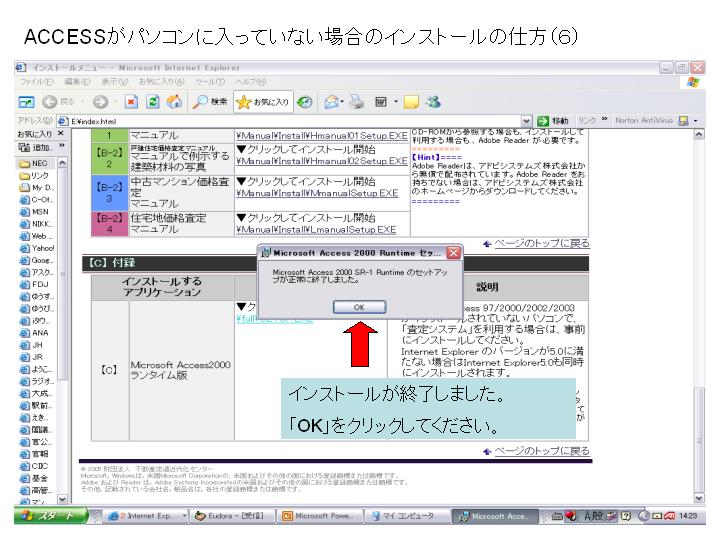Click the full-screen icon at toolbar start
The height and width of the screenshot is (540, 720).
[x=26, y=102]
